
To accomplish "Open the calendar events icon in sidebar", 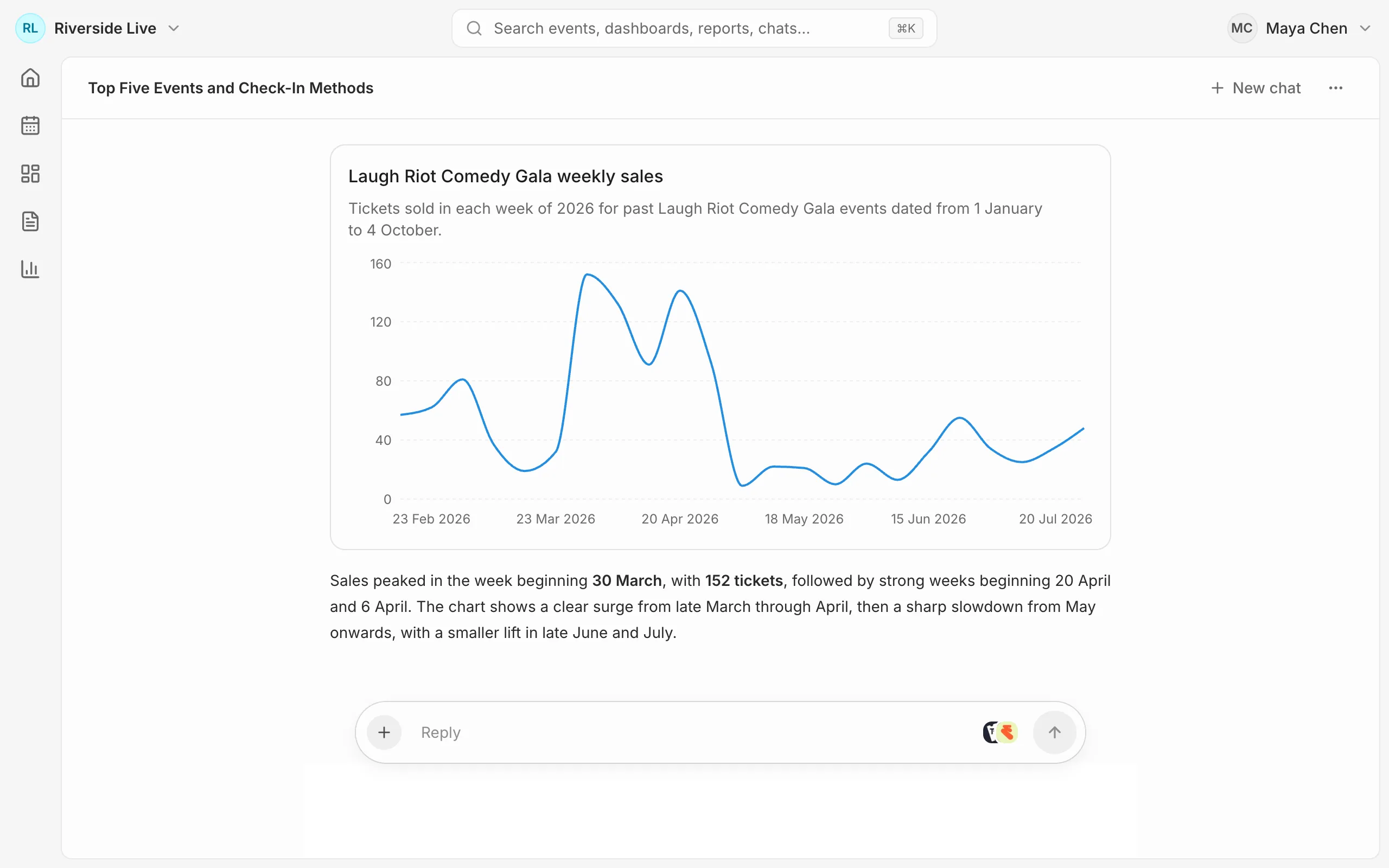I will [30, 125].
